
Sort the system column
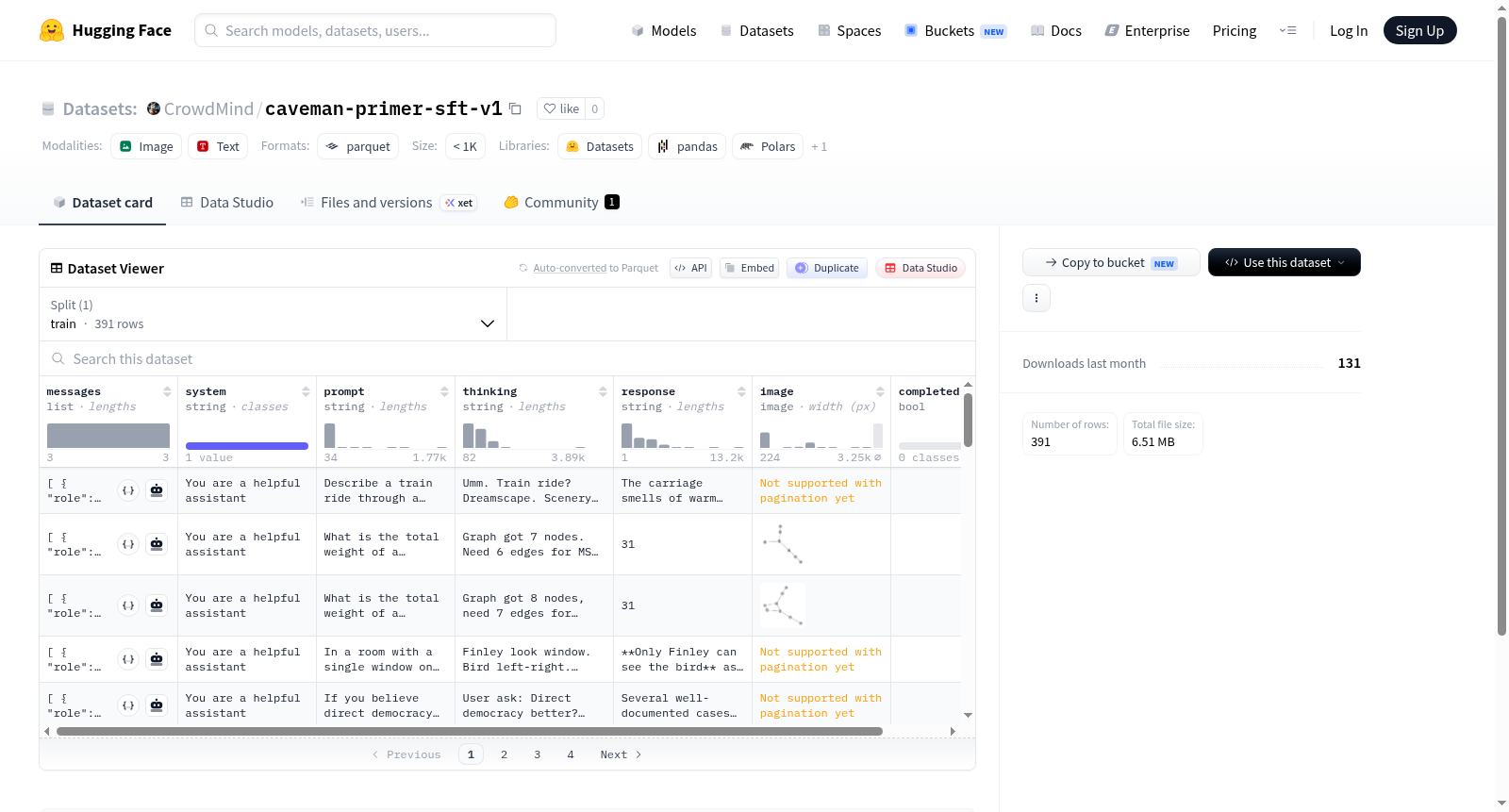point(306,391)
